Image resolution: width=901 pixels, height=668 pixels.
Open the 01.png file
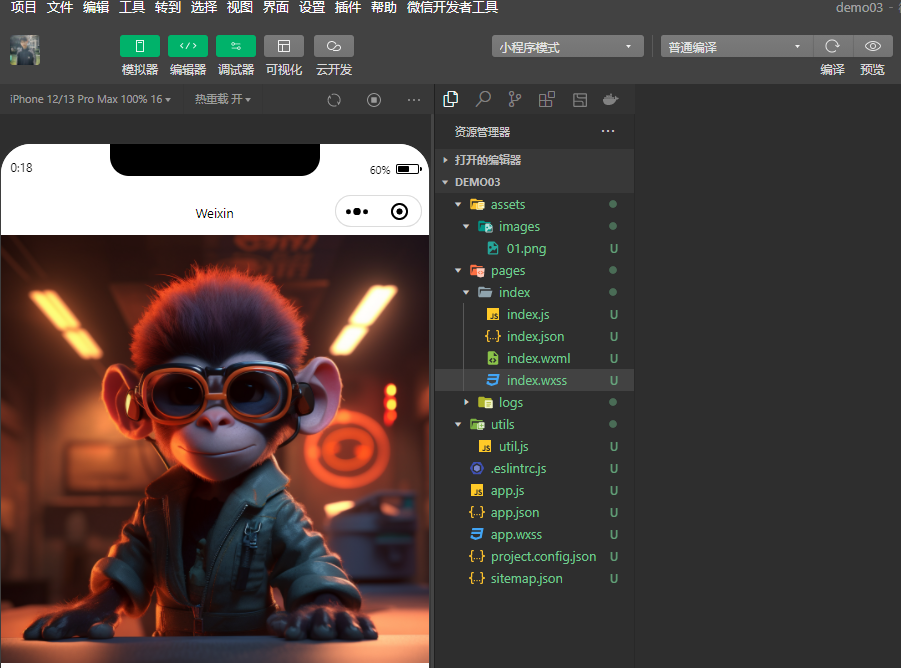(534, 249)
